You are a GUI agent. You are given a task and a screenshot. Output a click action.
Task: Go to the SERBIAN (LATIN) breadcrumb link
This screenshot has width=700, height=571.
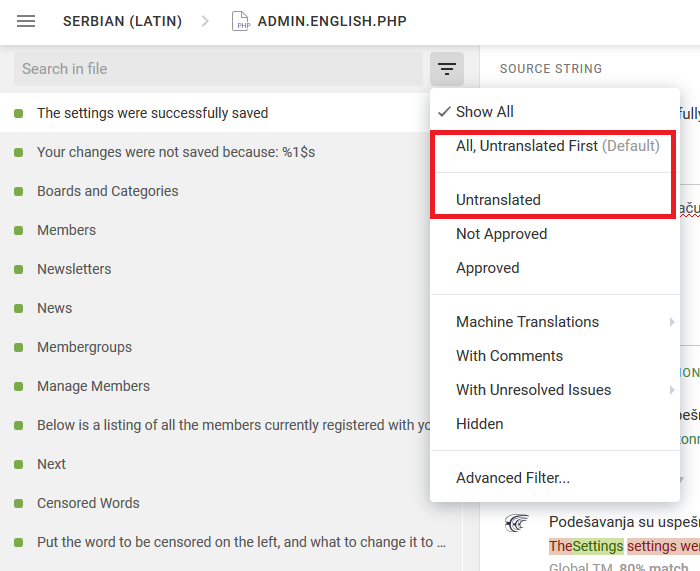[122, 21]
